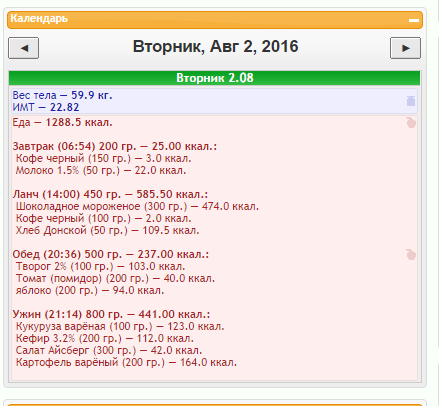Select the Завтрак (06:54) meal heading
This screenshot has width=439, height=406.
click(115, 146)
